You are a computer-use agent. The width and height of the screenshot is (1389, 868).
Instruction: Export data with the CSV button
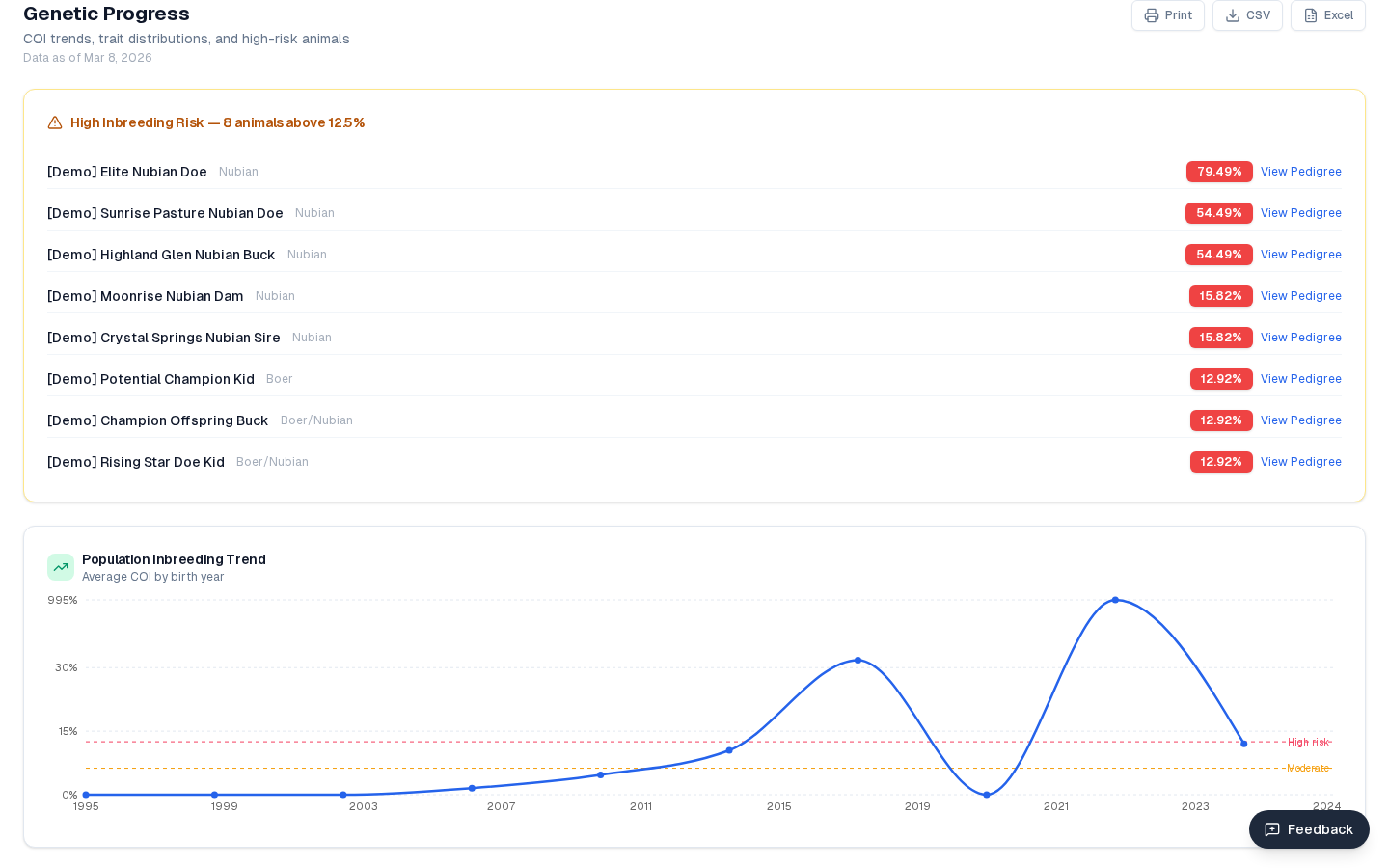click(1247, 15)
